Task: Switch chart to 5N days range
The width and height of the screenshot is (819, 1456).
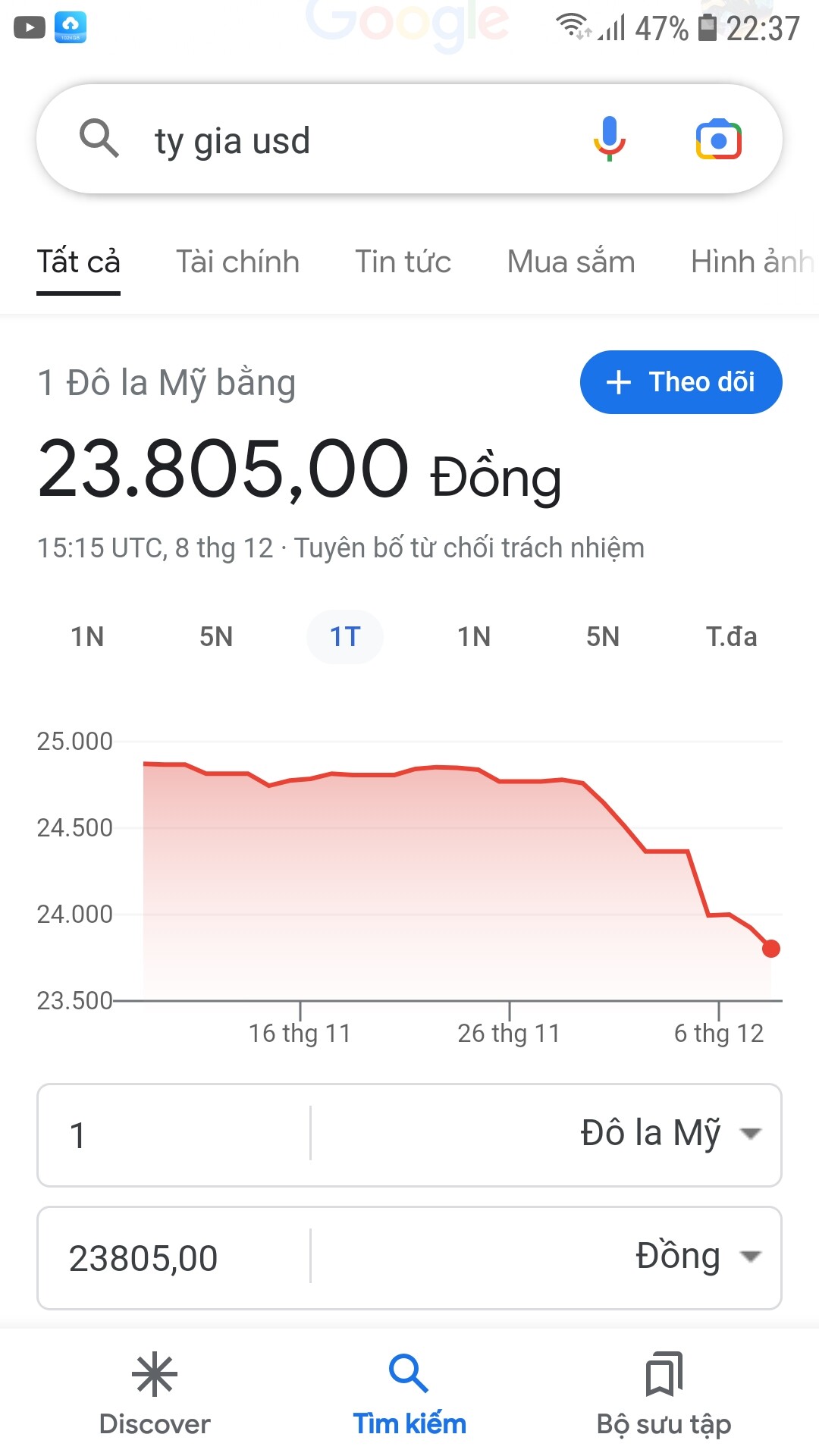Action: (x=216, y=636)
